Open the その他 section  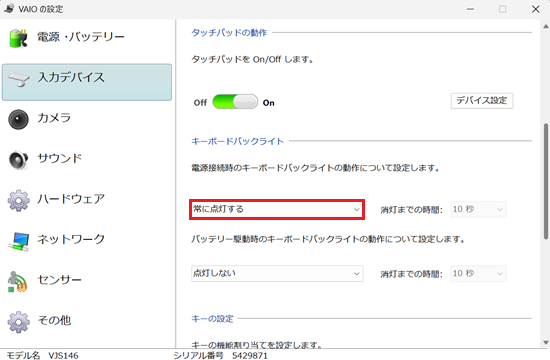(87, 322)
